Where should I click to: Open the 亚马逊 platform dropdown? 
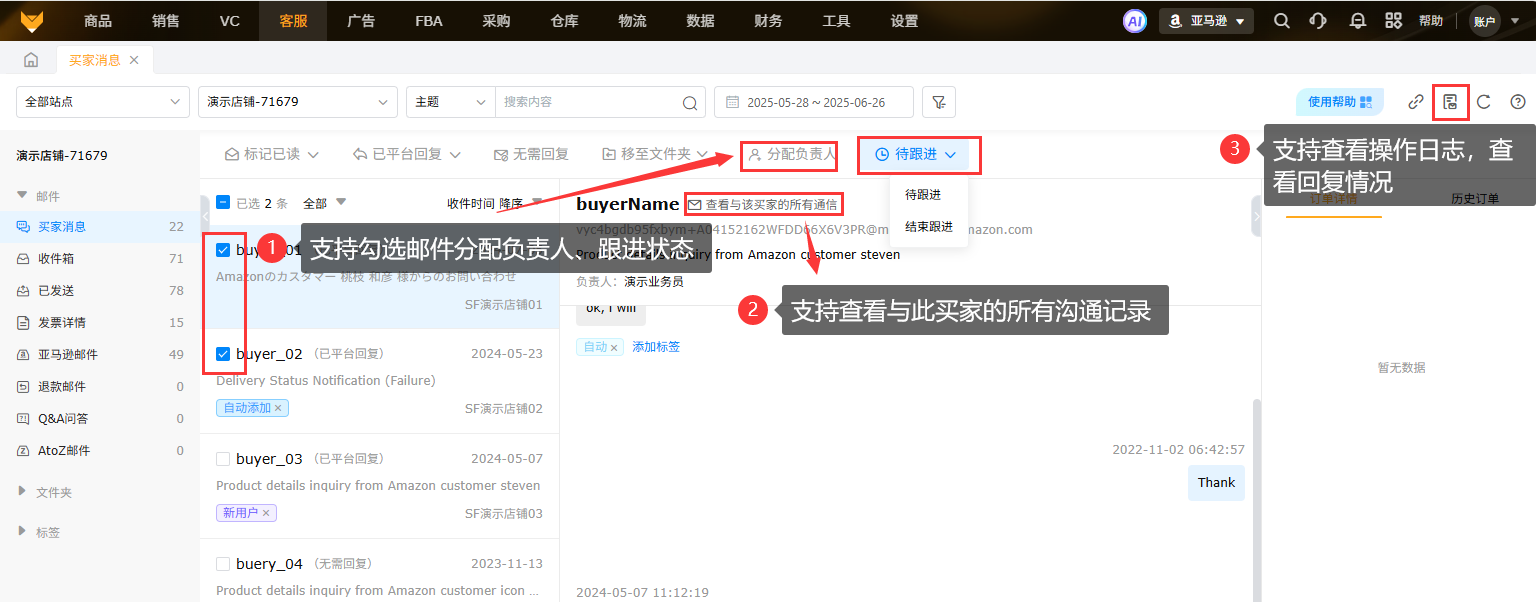(x=1206, y=21)
